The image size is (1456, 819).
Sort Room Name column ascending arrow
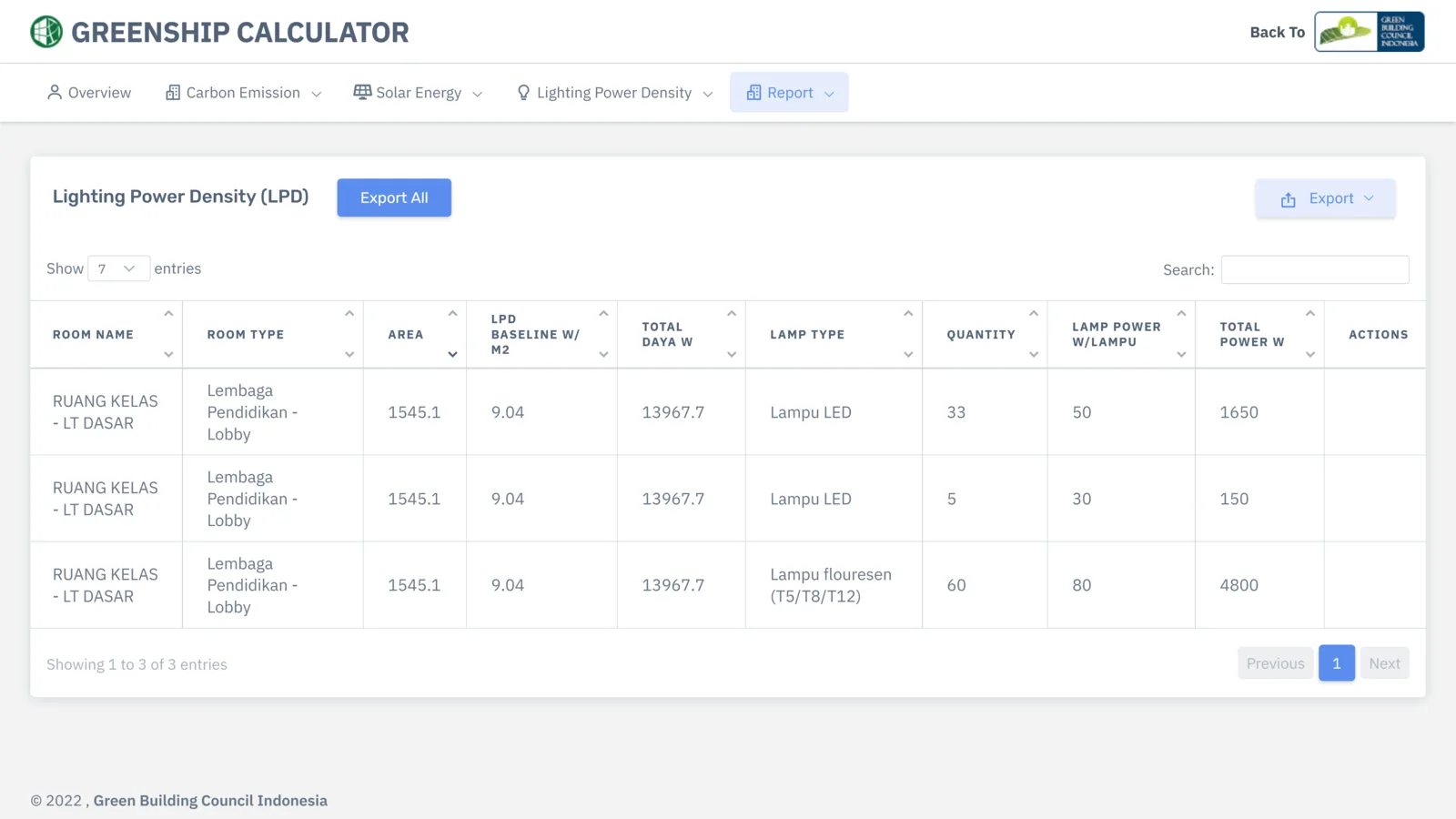click(x=168, y=313)
